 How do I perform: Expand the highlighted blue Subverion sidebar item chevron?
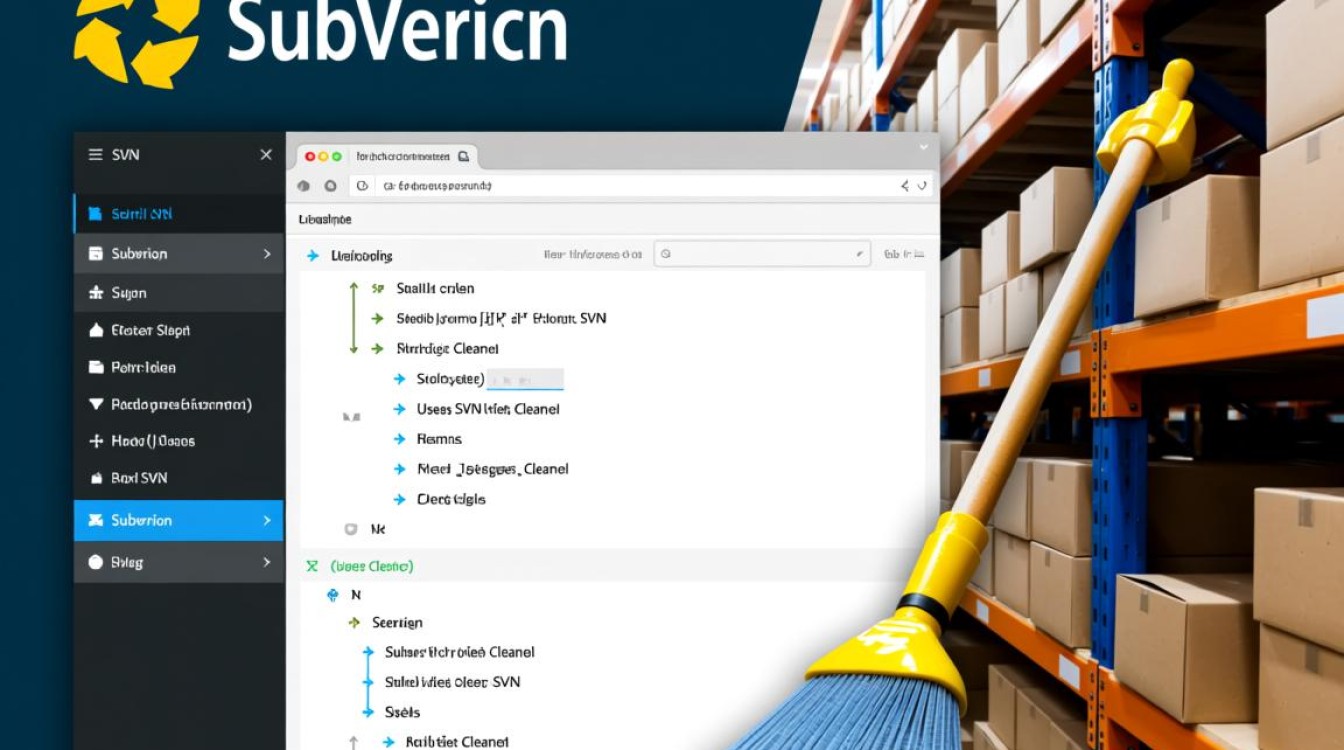point(266,520)
